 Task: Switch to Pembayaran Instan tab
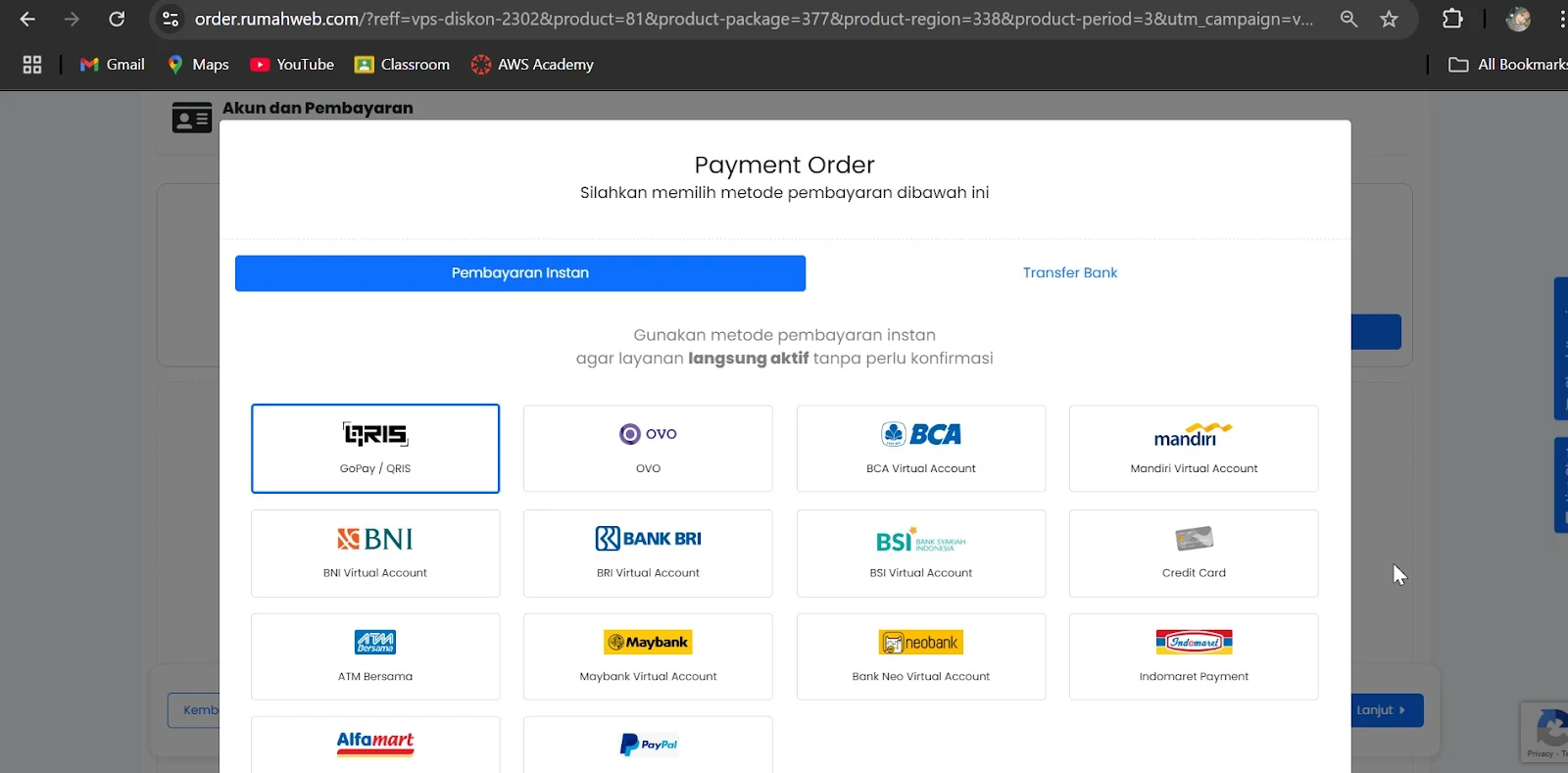click(x=520, y=273)
